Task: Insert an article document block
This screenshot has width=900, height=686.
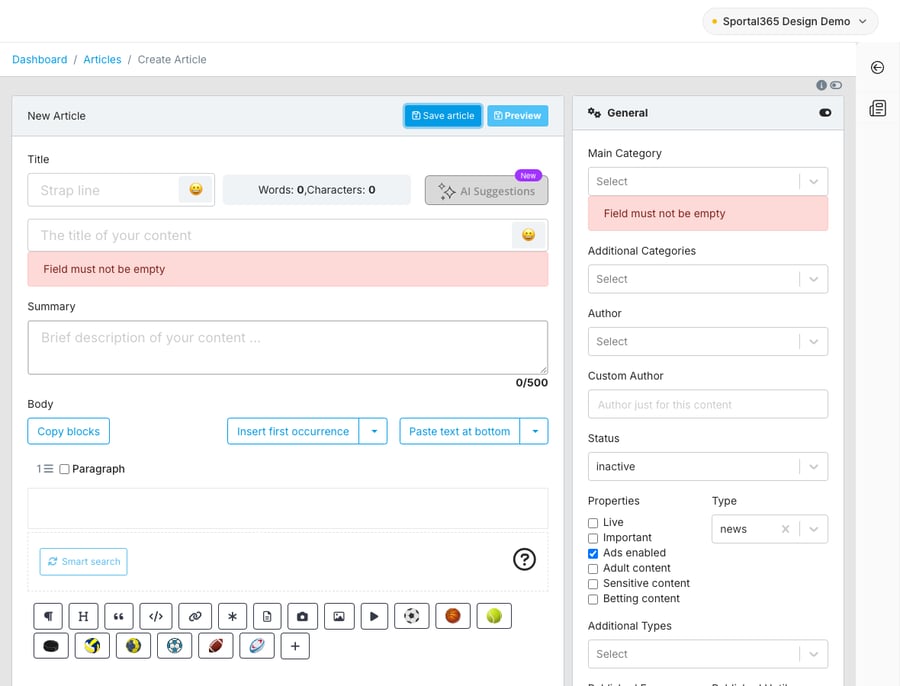Action: 267,616
